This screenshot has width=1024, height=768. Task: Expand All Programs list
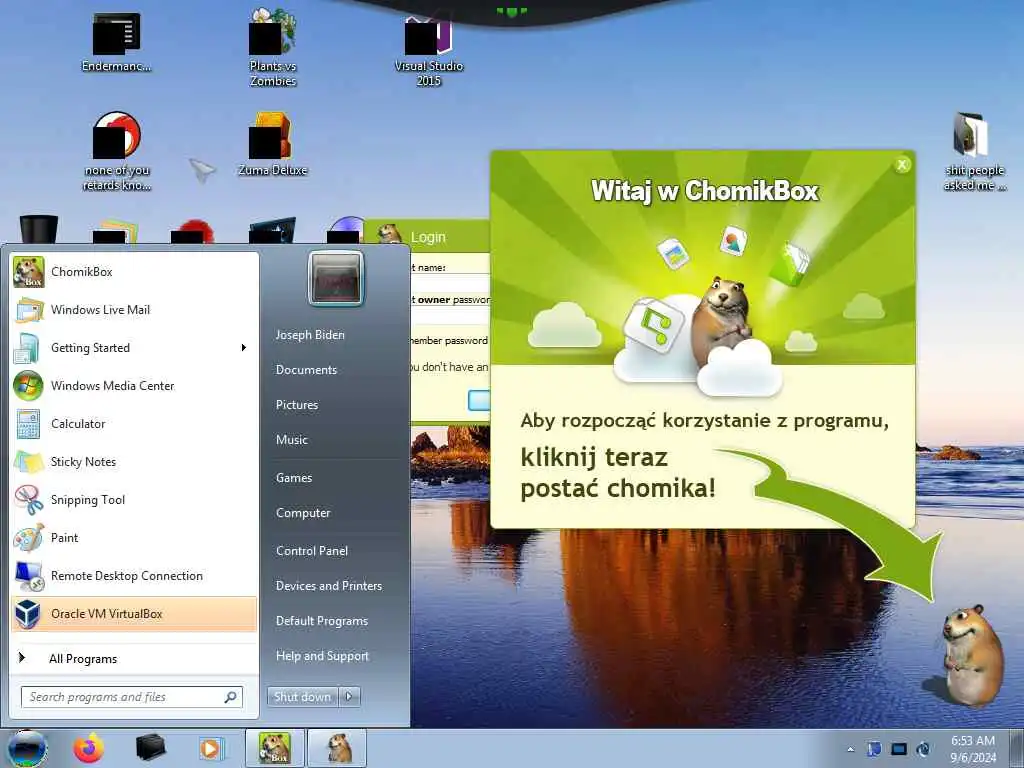pyautogui.click(x=135, y=658)
